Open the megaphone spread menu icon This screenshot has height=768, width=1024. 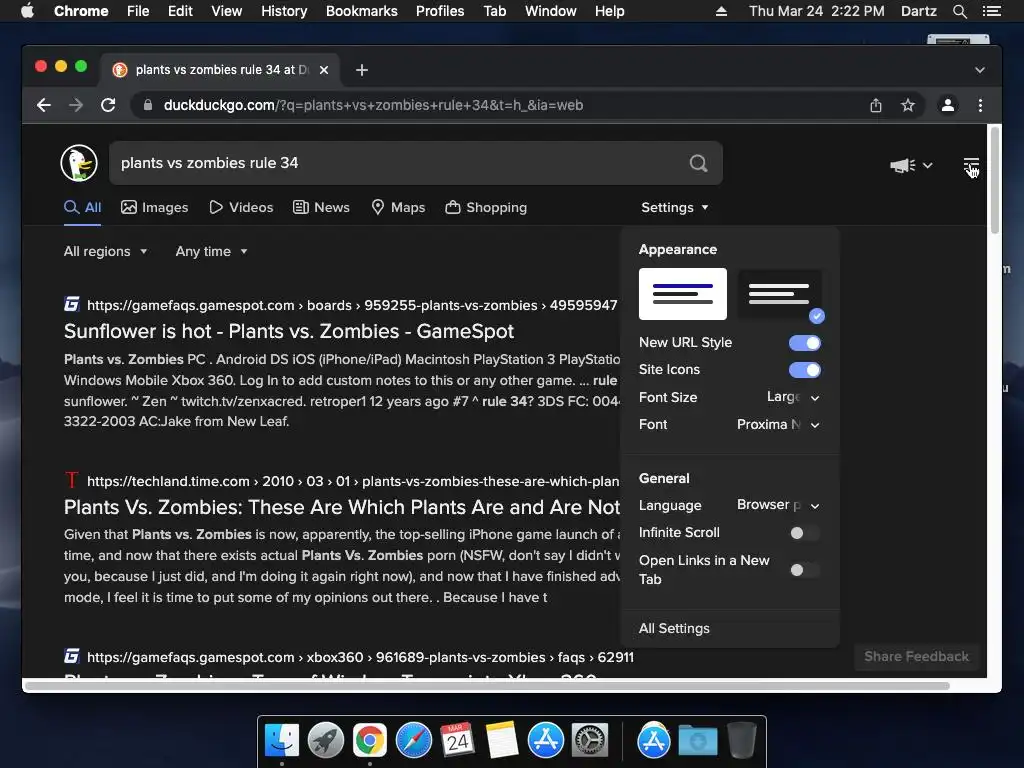point(911,165)
